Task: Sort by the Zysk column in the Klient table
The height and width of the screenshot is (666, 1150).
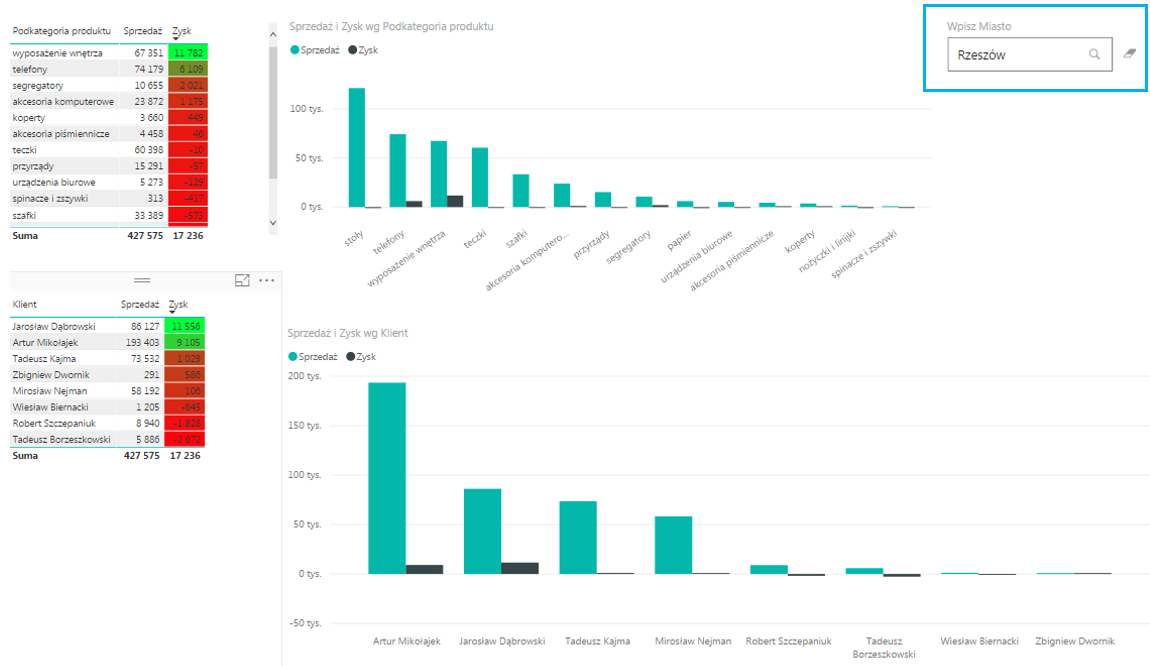Action: [x=178, y=304]
